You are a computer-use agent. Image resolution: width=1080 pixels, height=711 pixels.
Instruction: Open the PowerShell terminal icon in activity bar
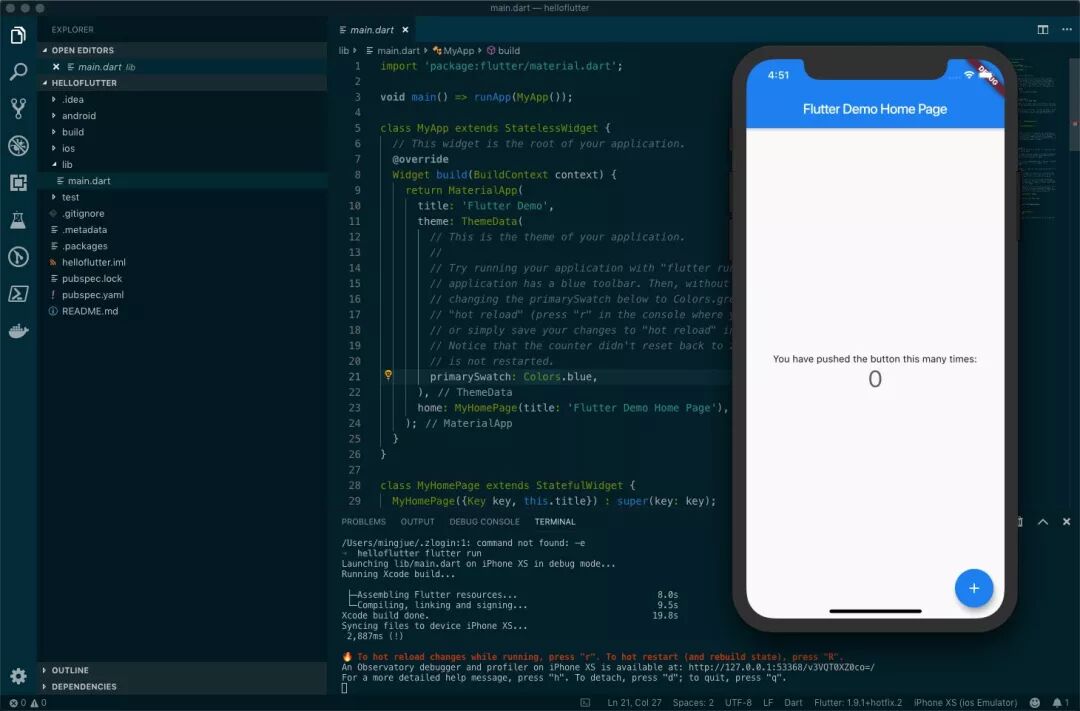pyautogui.click(x=19, y=294)
